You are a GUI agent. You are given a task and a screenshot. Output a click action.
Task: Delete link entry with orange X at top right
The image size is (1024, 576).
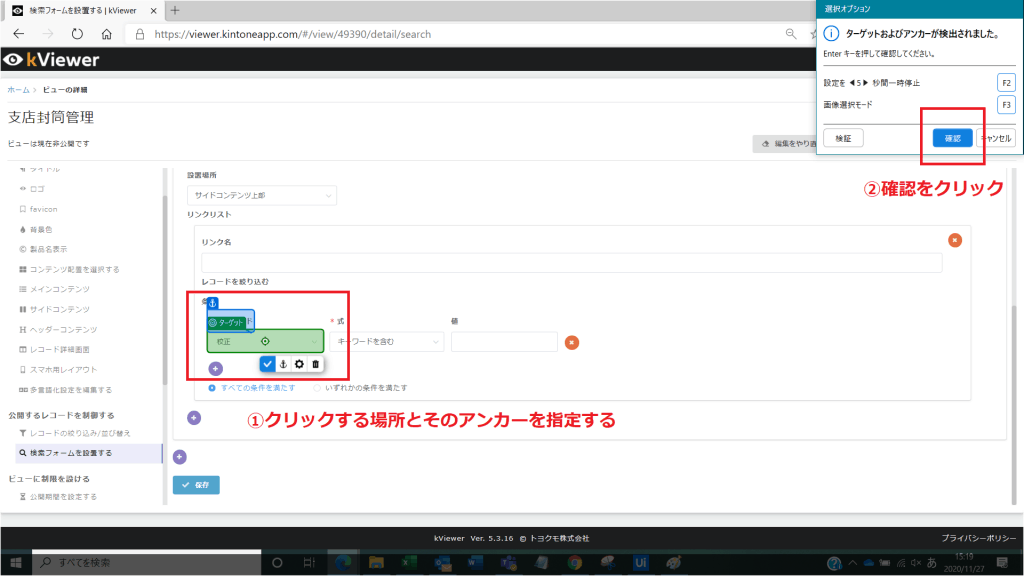click(x=954, y=240)
